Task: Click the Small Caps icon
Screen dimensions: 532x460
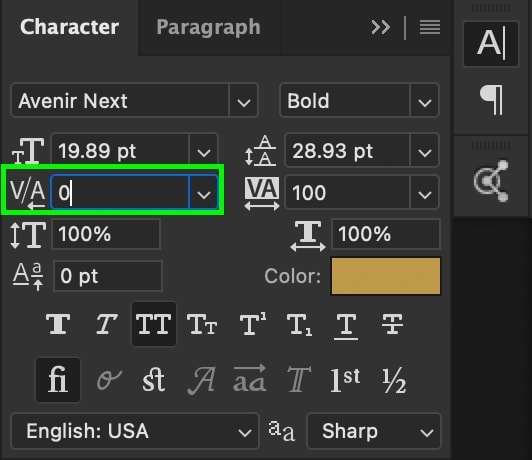Action: point(202,324)
